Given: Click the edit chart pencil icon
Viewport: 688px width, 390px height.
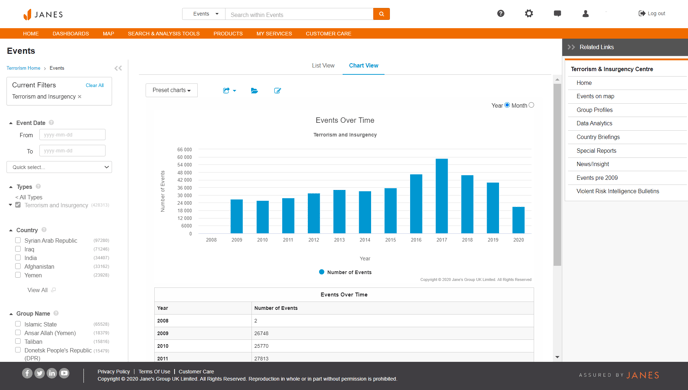Looking at the screenshot, I should (277, 91).
